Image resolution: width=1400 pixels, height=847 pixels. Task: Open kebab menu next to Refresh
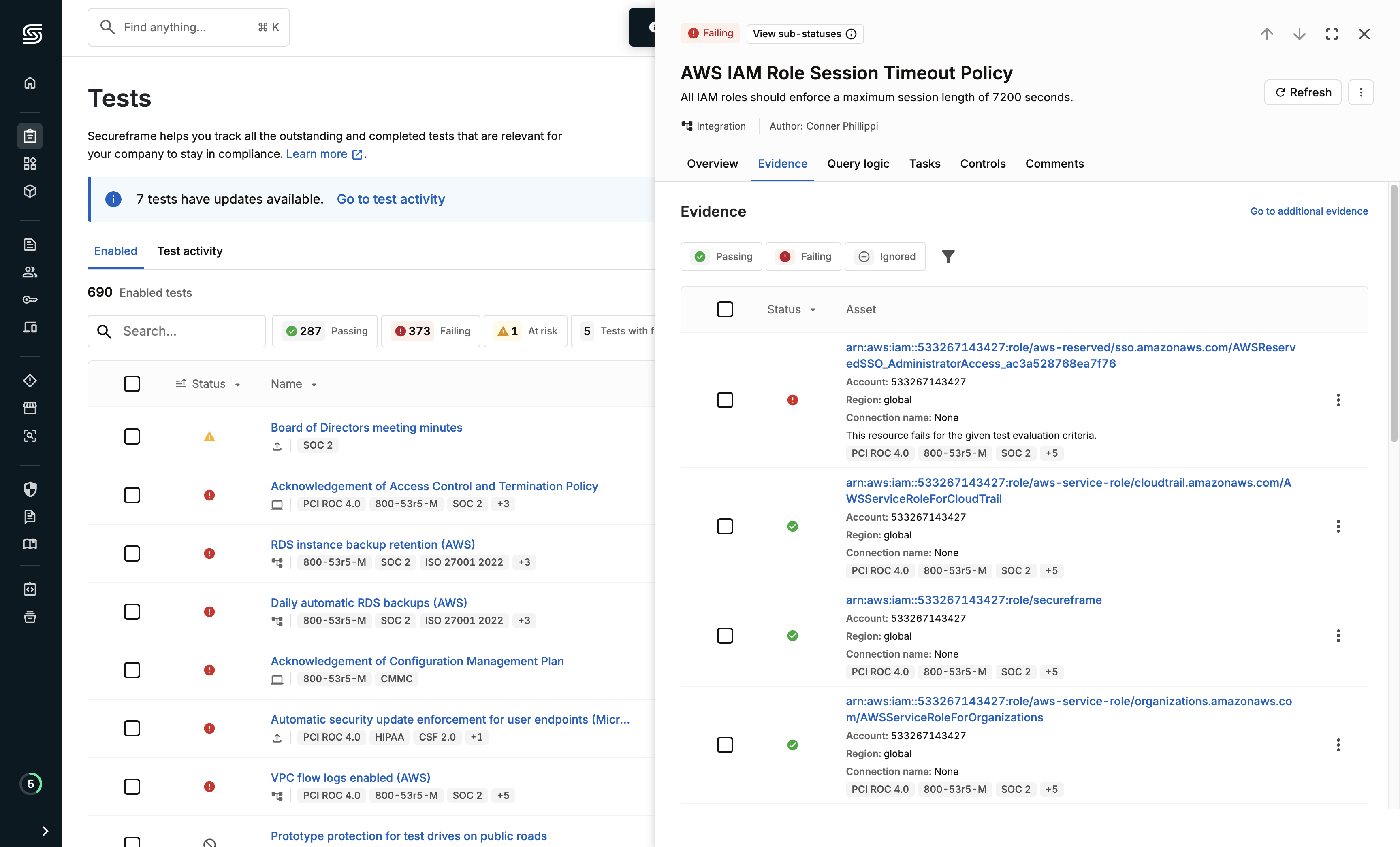[x=1361, y=92]
